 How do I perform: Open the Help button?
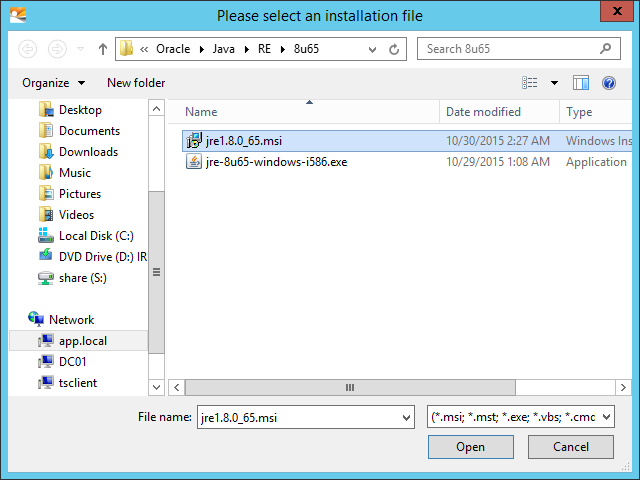pyautogui.click(x=609, y=83)
